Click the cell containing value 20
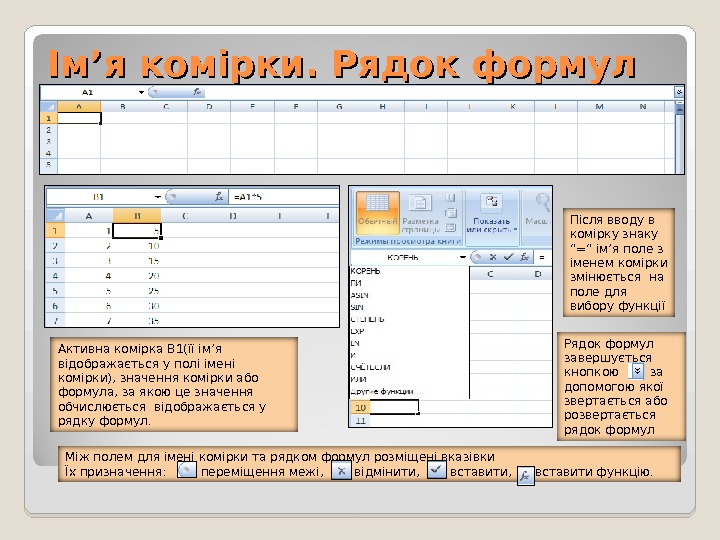The height and width of the screenshot is (540, 720). coord(137,276)
